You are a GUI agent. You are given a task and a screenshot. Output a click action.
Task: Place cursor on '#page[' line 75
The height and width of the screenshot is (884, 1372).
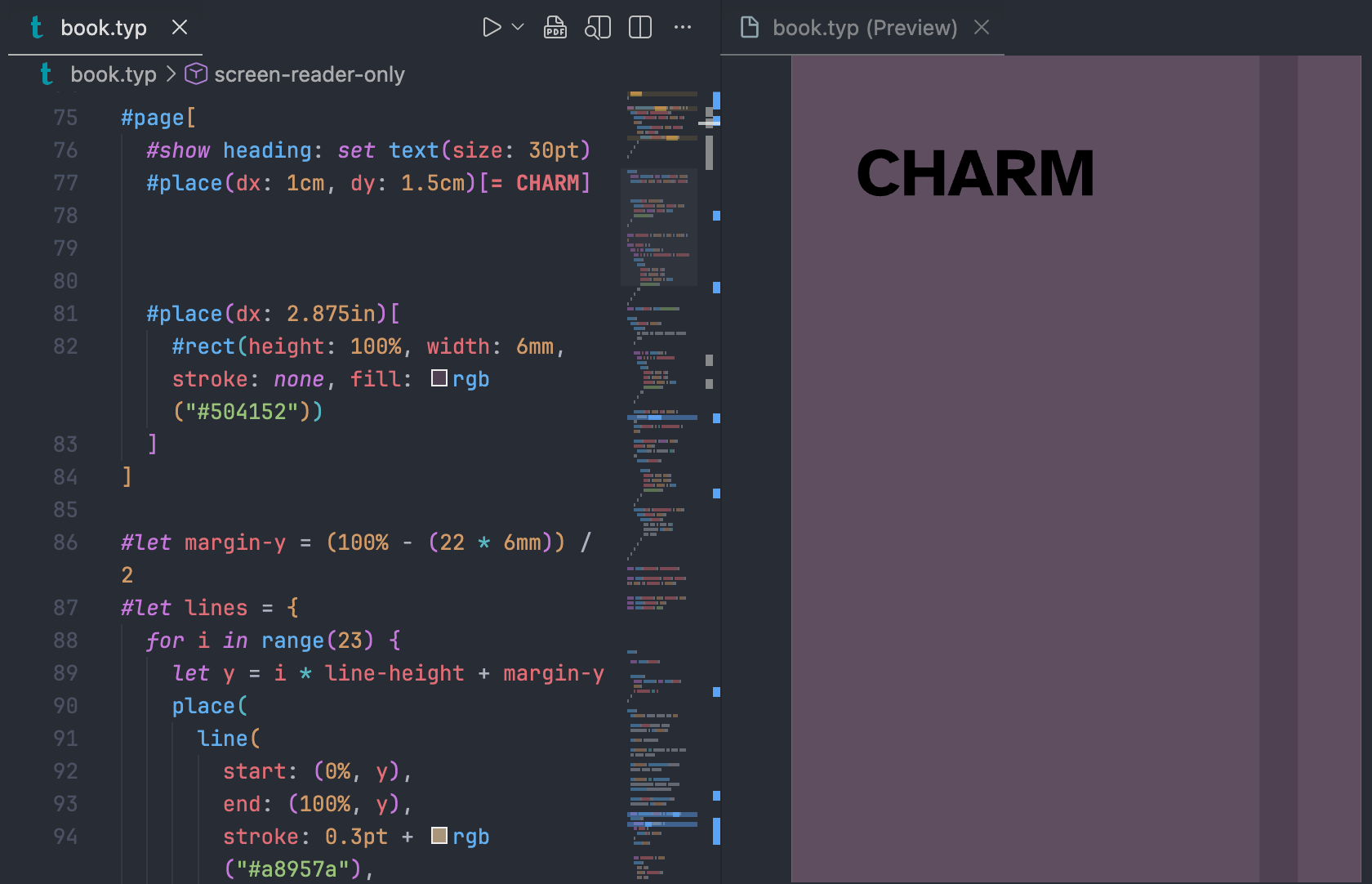point(158,118)
